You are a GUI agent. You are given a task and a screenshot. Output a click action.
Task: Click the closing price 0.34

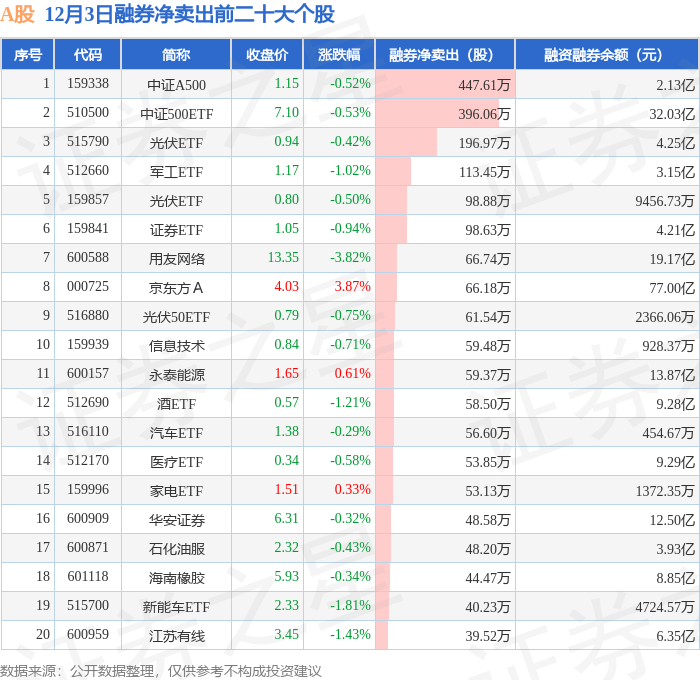(x=287, y=461)
